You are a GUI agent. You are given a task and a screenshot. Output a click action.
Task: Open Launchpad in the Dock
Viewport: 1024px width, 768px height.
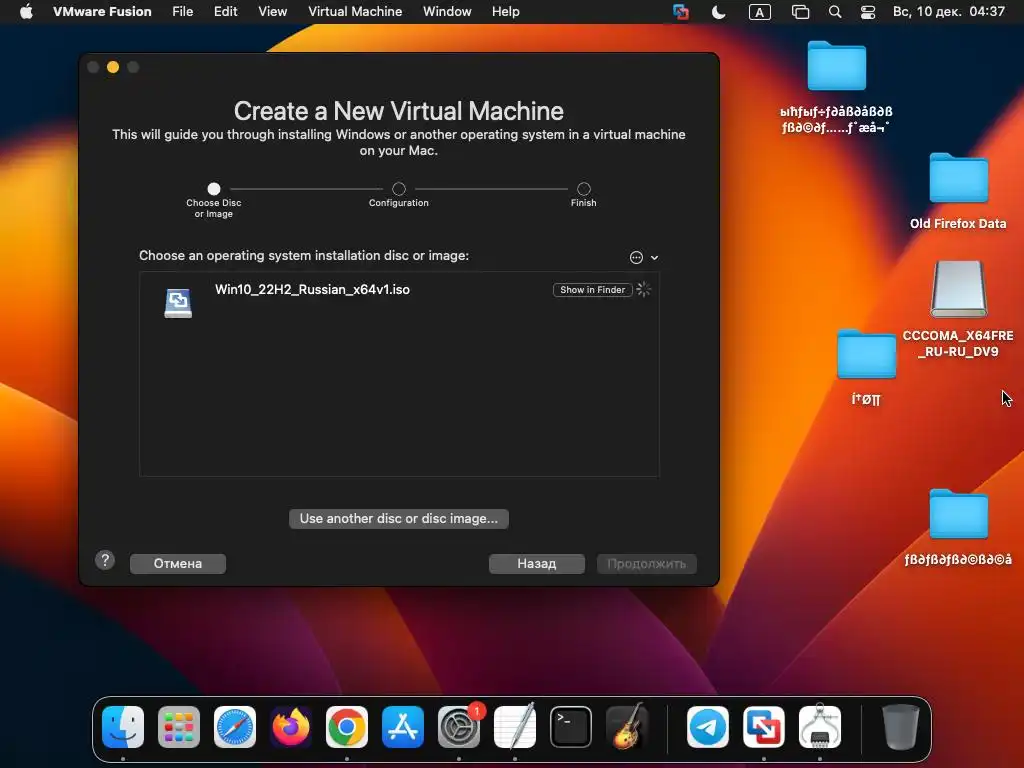179,726
